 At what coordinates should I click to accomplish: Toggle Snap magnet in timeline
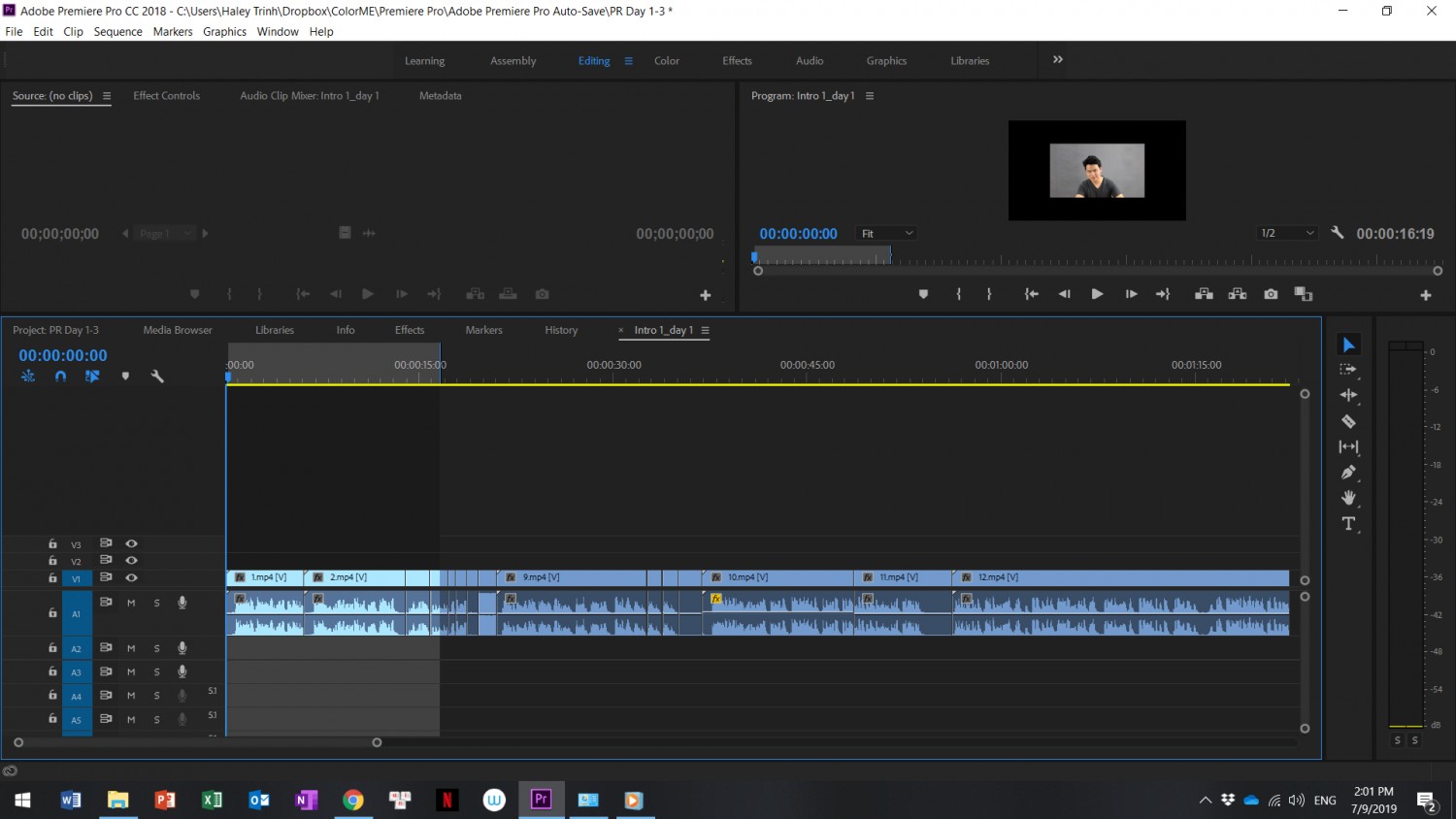pyautogui.click(x=60, y=376)
